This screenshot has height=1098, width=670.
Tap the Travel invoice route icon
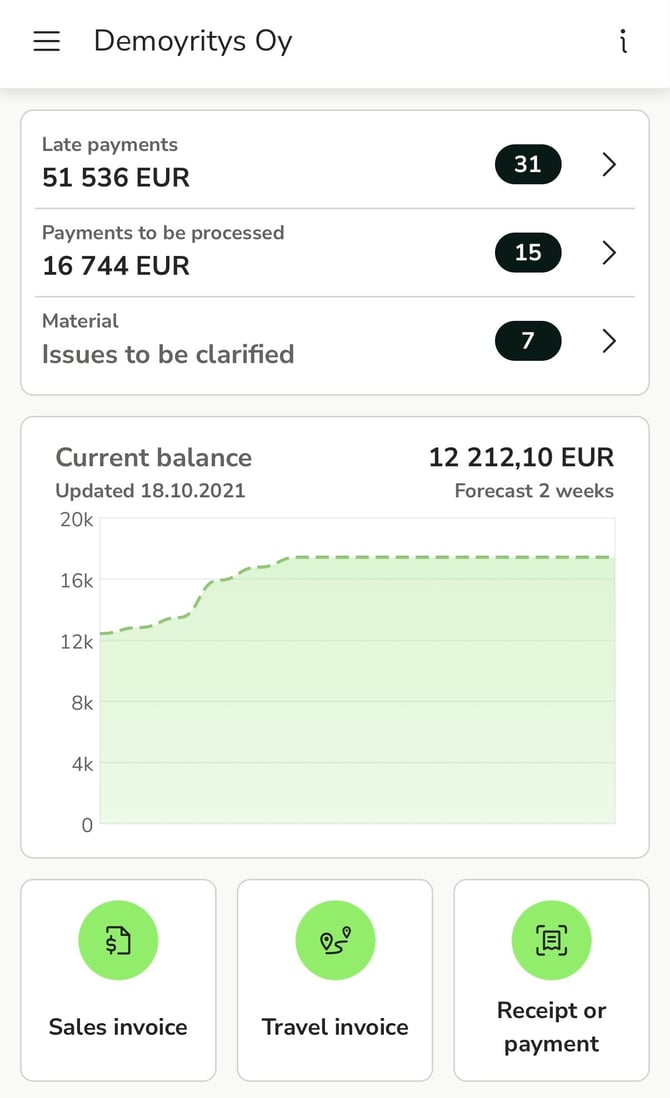pyautogui.click(x=335, y=940)
